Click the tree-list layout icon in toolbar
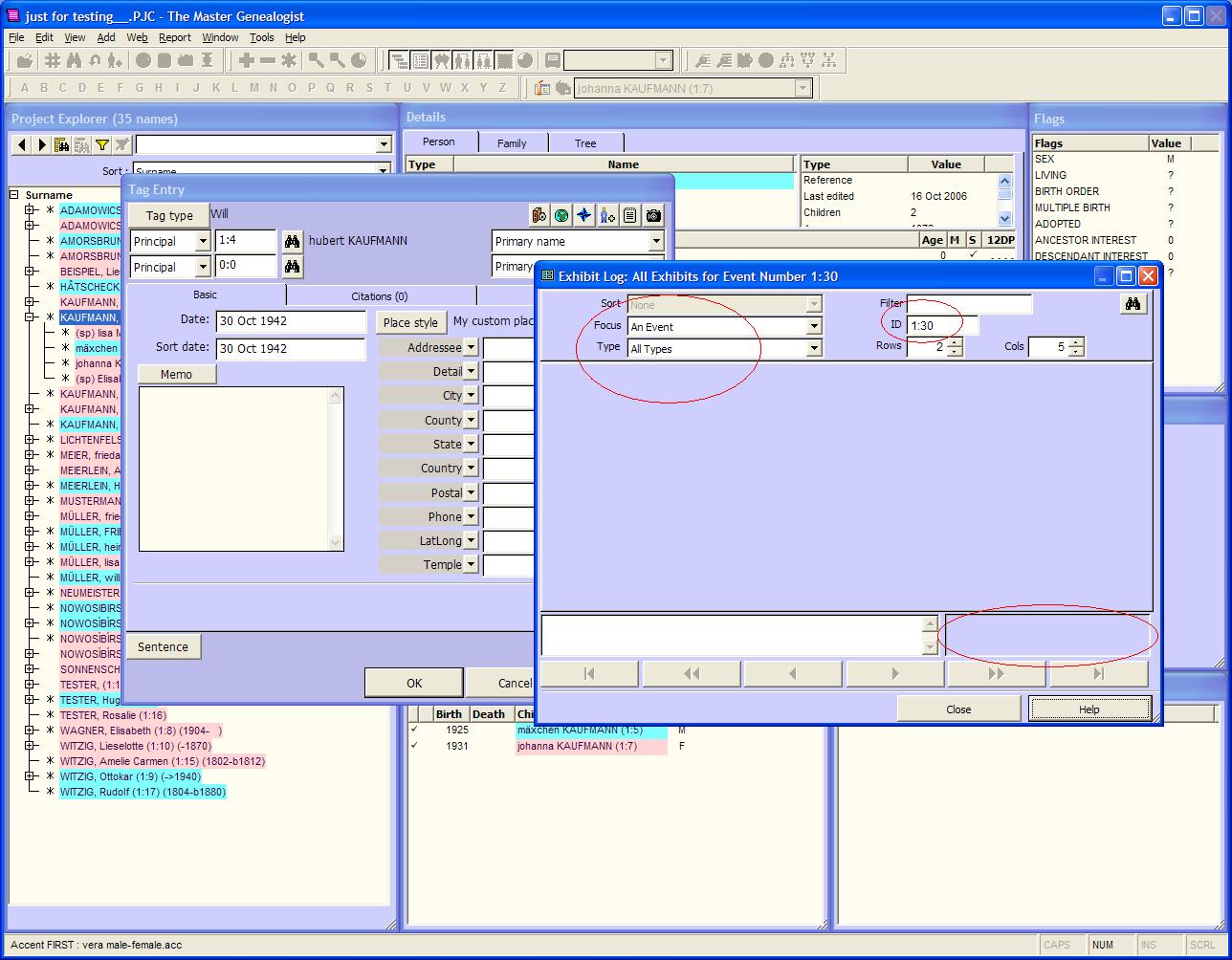 tap(399, 60)
